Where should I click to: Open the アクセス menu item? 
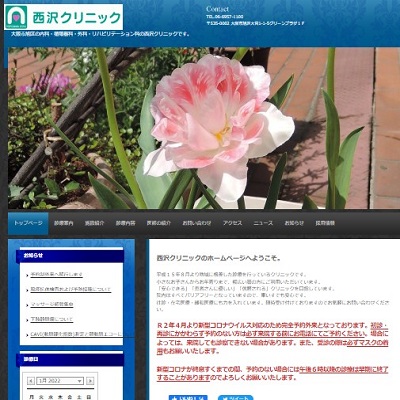pyautogui.click(x=232, y=223)
